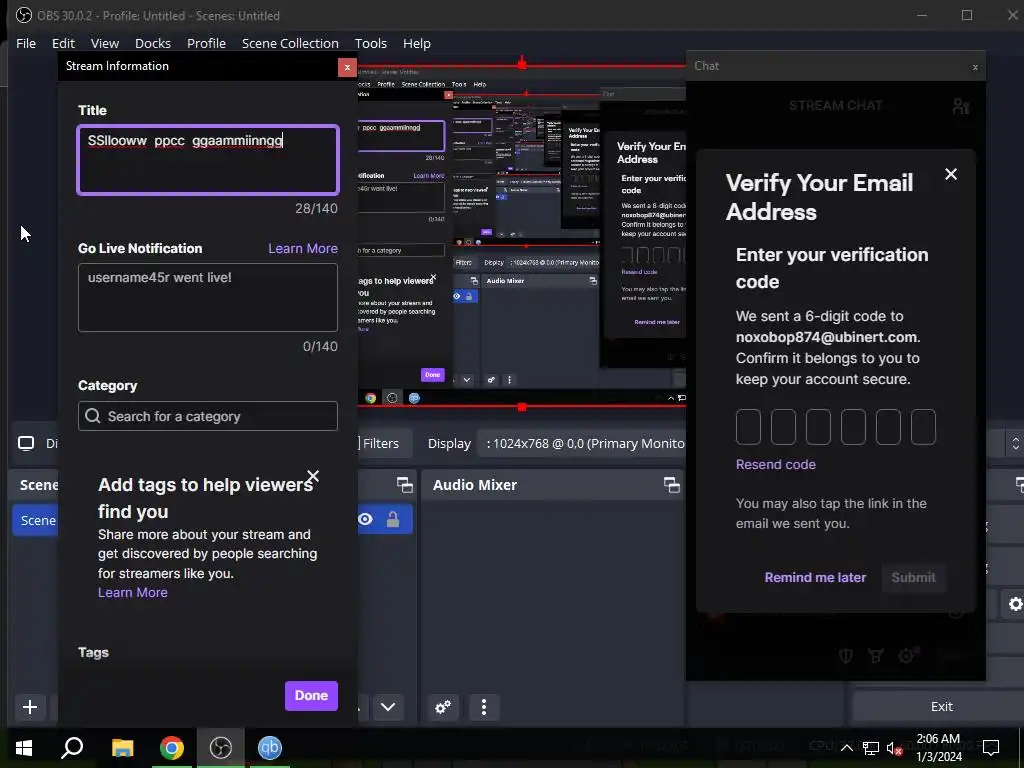Open qBittorrent from the taskbar

click(270, 748)
